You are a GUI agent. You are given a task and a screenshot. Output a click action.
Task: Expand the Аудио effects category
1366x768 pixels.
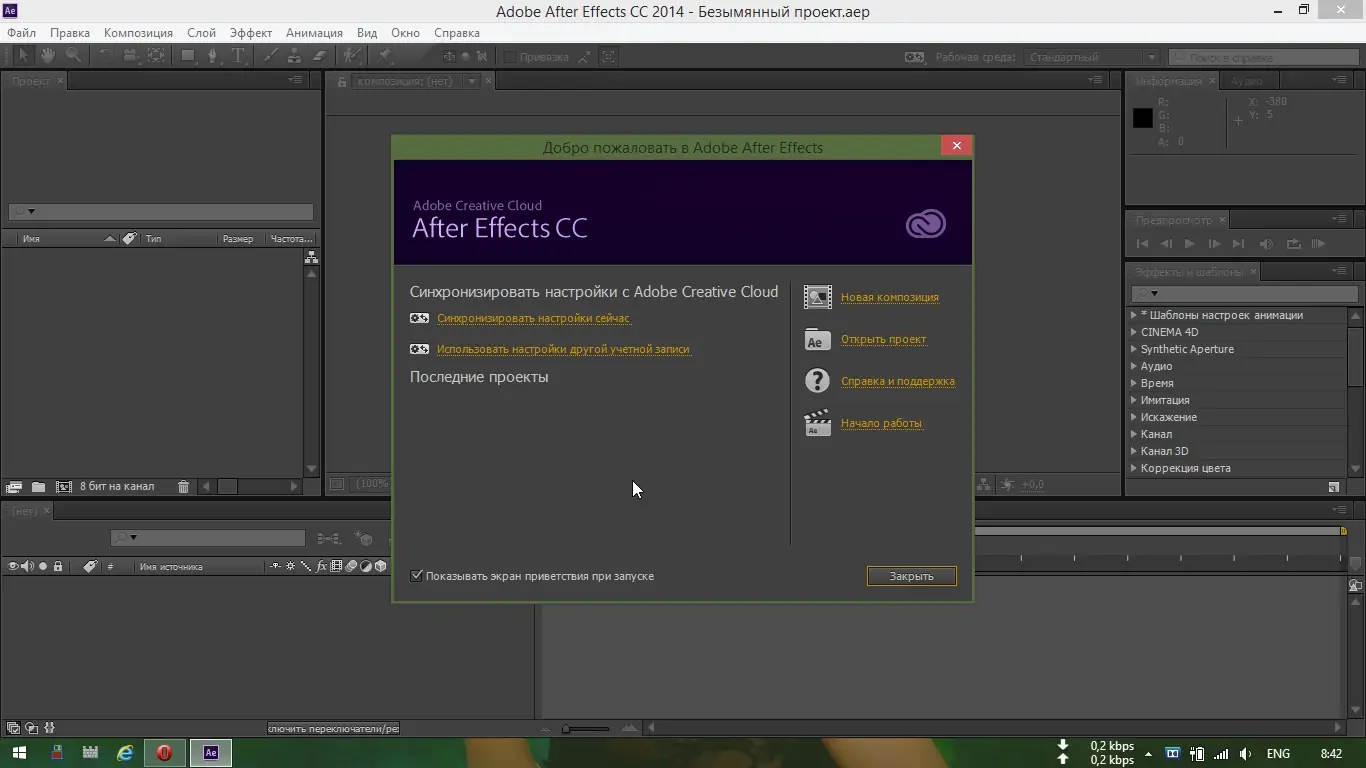[1133, 366]
